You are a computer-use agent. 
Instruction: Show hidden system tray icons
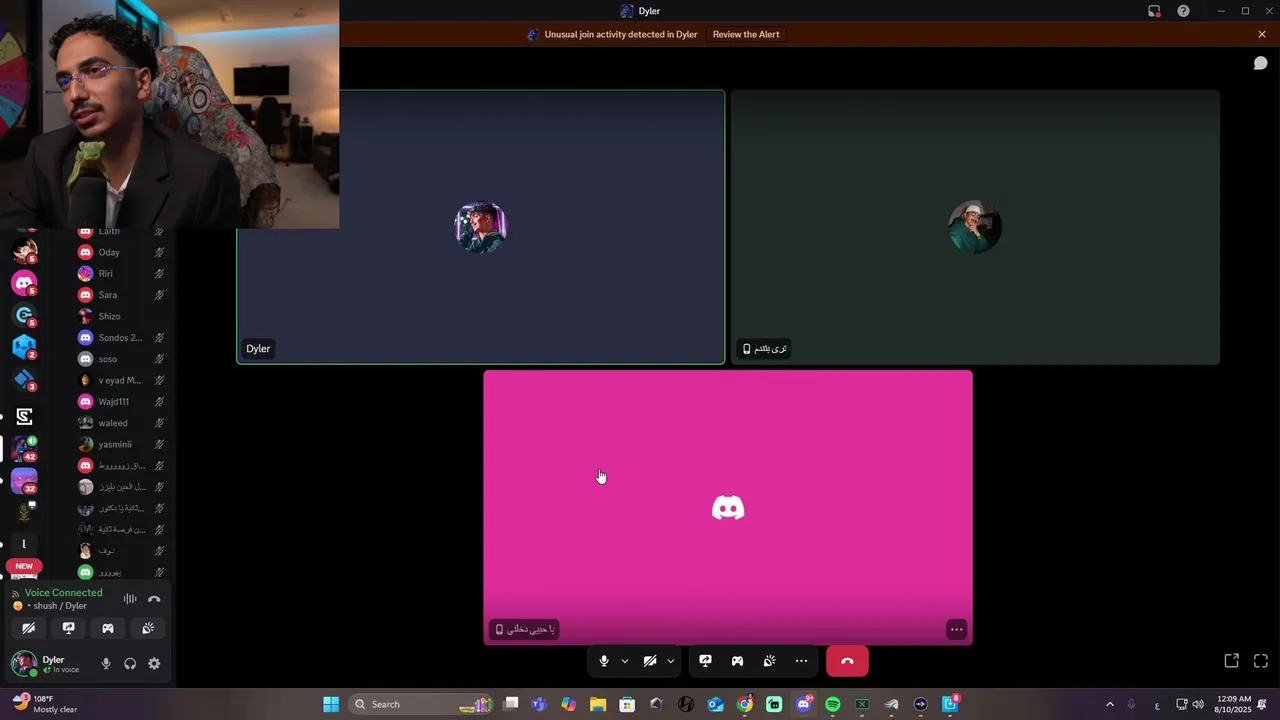click(x=1109, y=704)
